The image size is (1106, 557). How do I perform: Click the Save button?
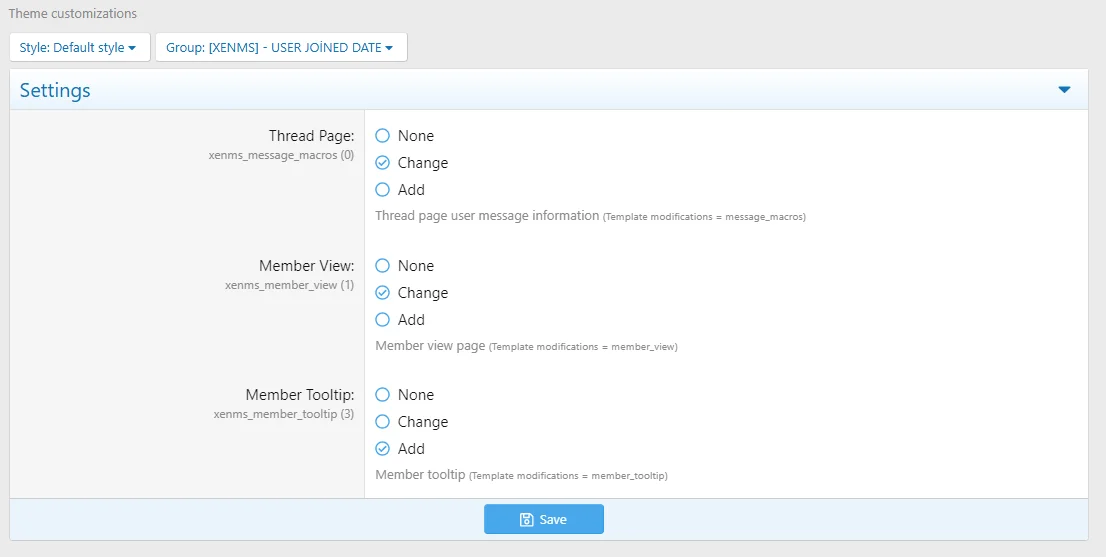pyautogui.click(x=544, y=519)
